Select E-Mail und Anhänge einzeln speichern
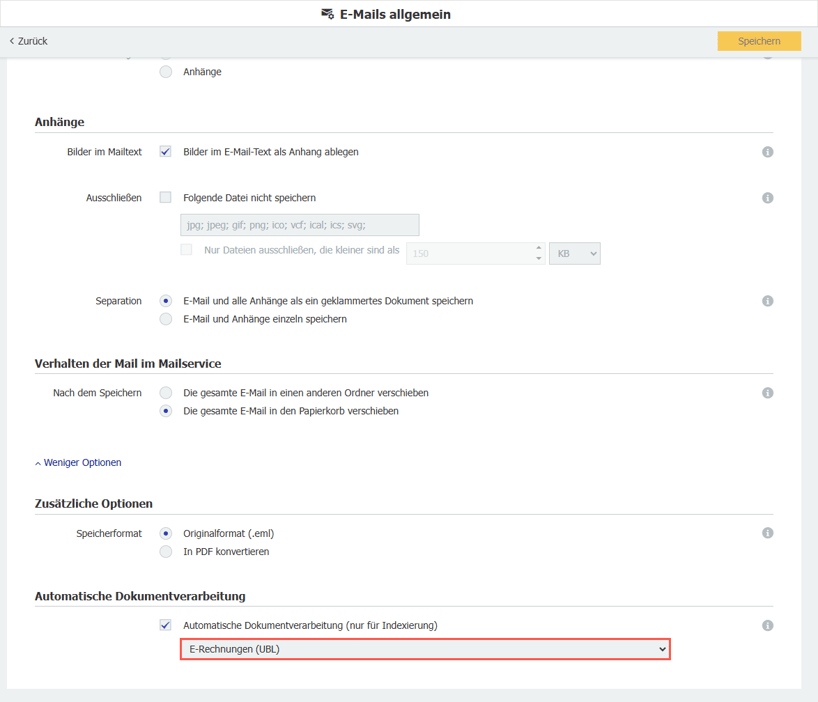 pyautogui.click(x=166, y=319)
